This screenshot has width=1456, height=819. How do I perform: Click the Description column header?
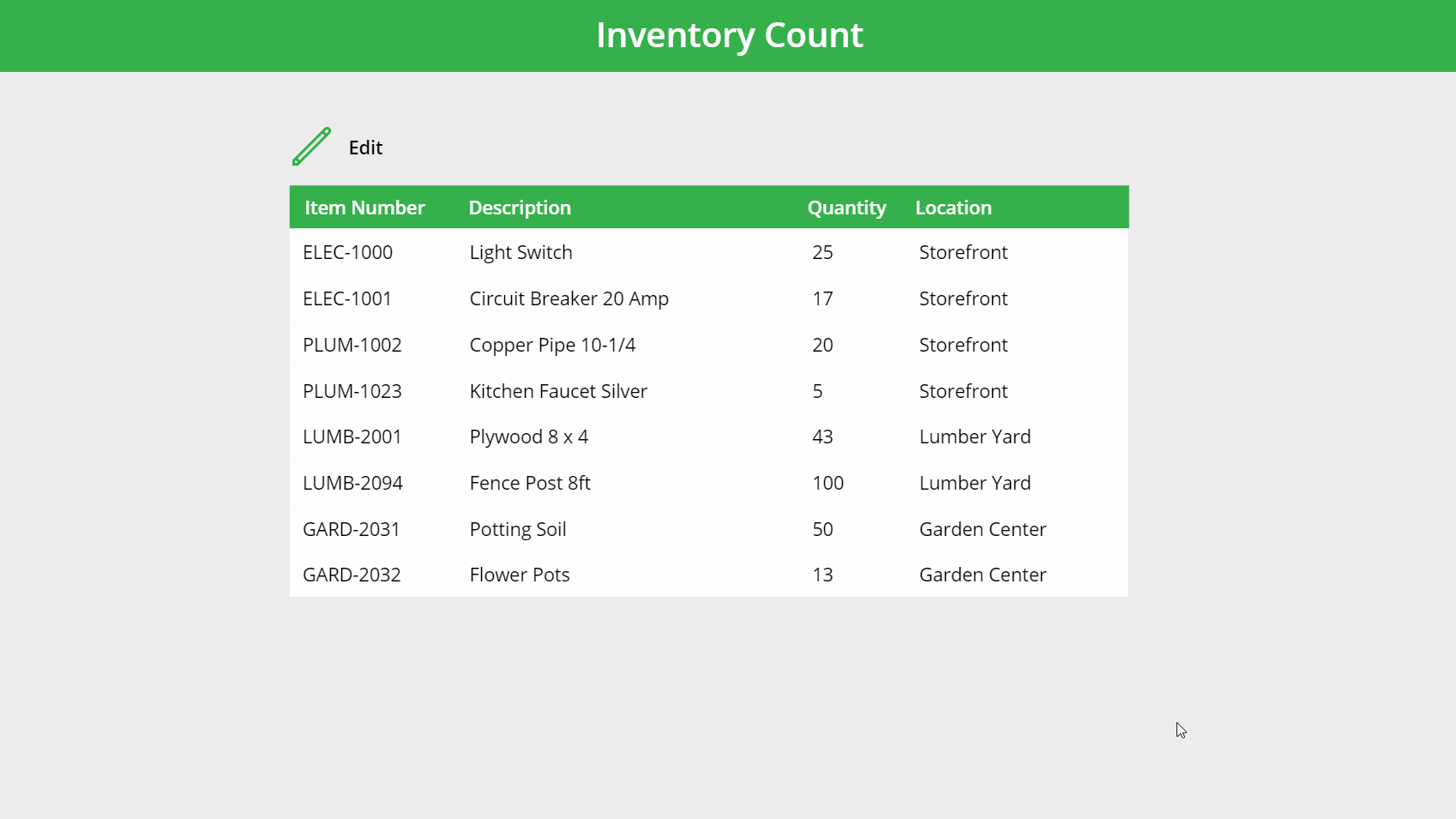[520, 207]
